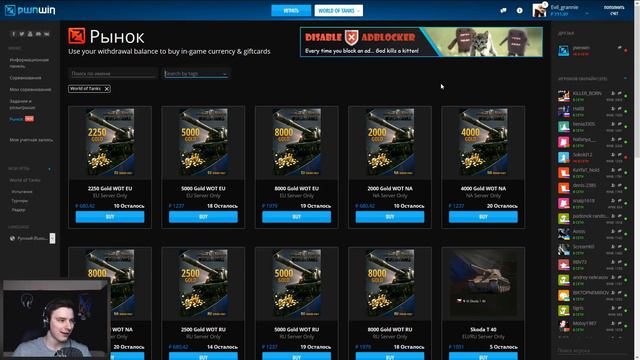Image resolution: width=640 pixels, height=360 pixels.
Task: Invite KILLER_BORN with the add-friend icon
Action: click(x=613, y=93)
